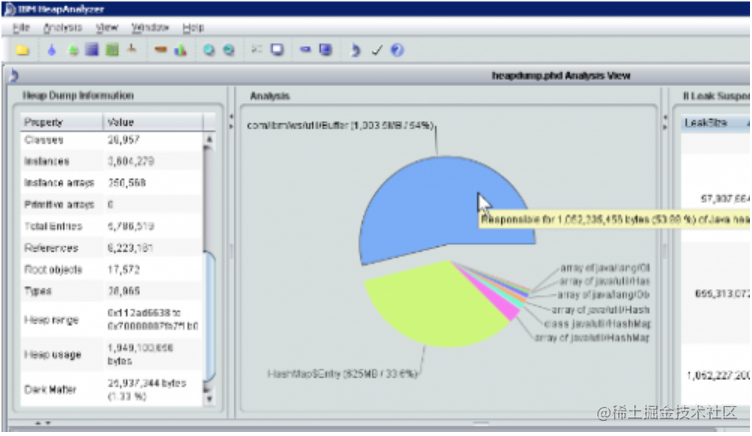This screenshot has width=752, height=436.
Task: Click the colored bar chart toolbar icon
Action: 180,50
